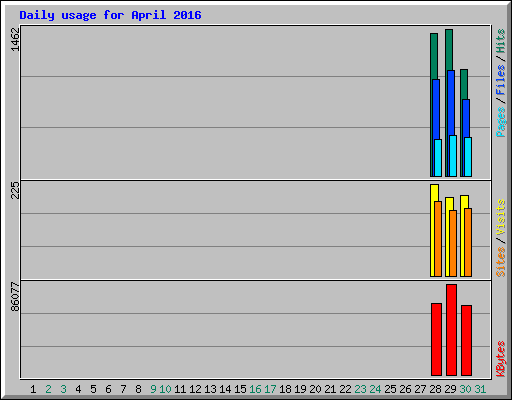Click day label 21 on the axis
Image resolution: width=512 pixels, height=400 pixels.
point(330,389)
